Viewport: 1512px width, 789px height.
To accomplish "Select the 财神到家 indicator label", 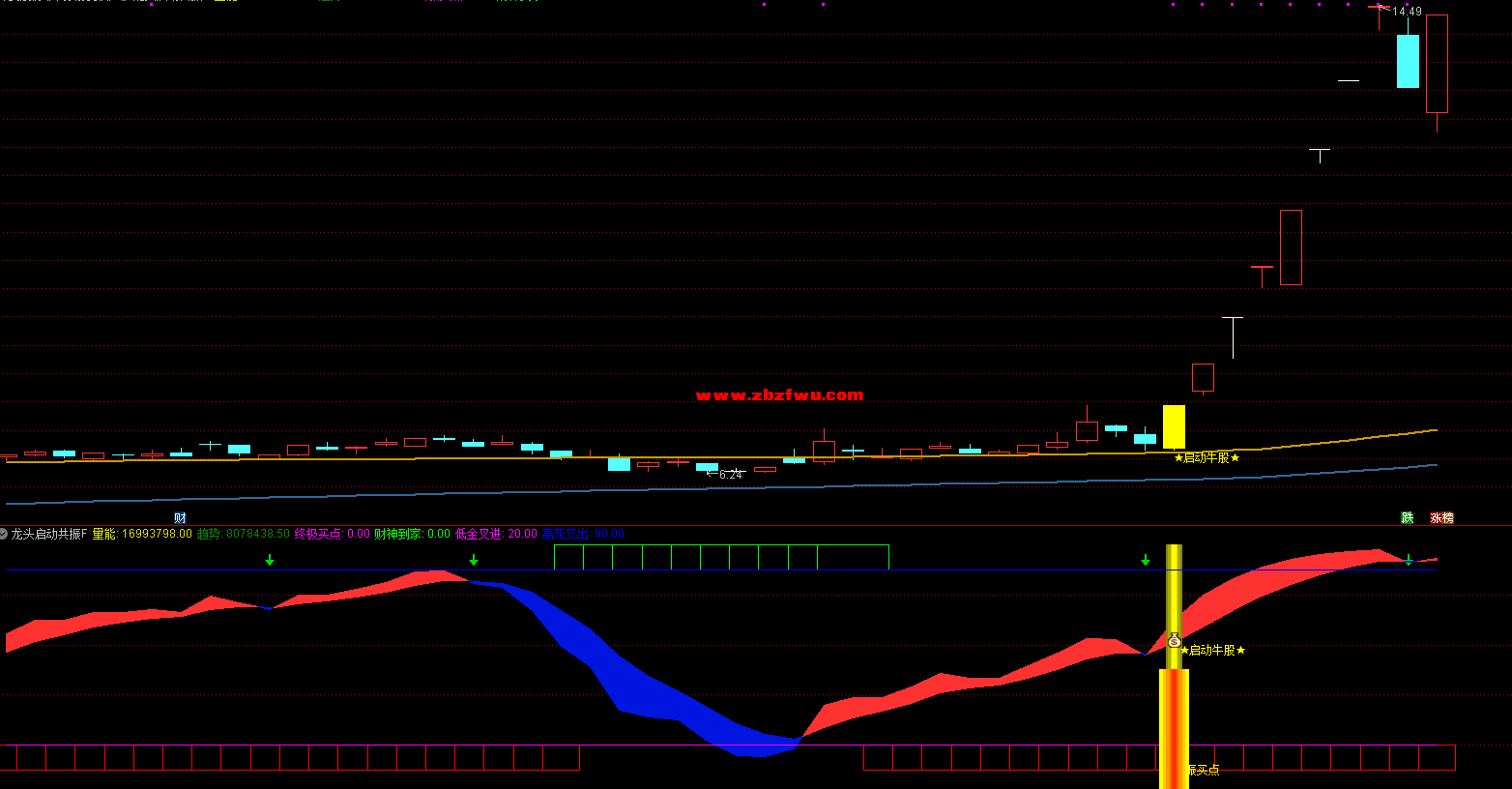I will pyautogui.click(x=412, y=534).
